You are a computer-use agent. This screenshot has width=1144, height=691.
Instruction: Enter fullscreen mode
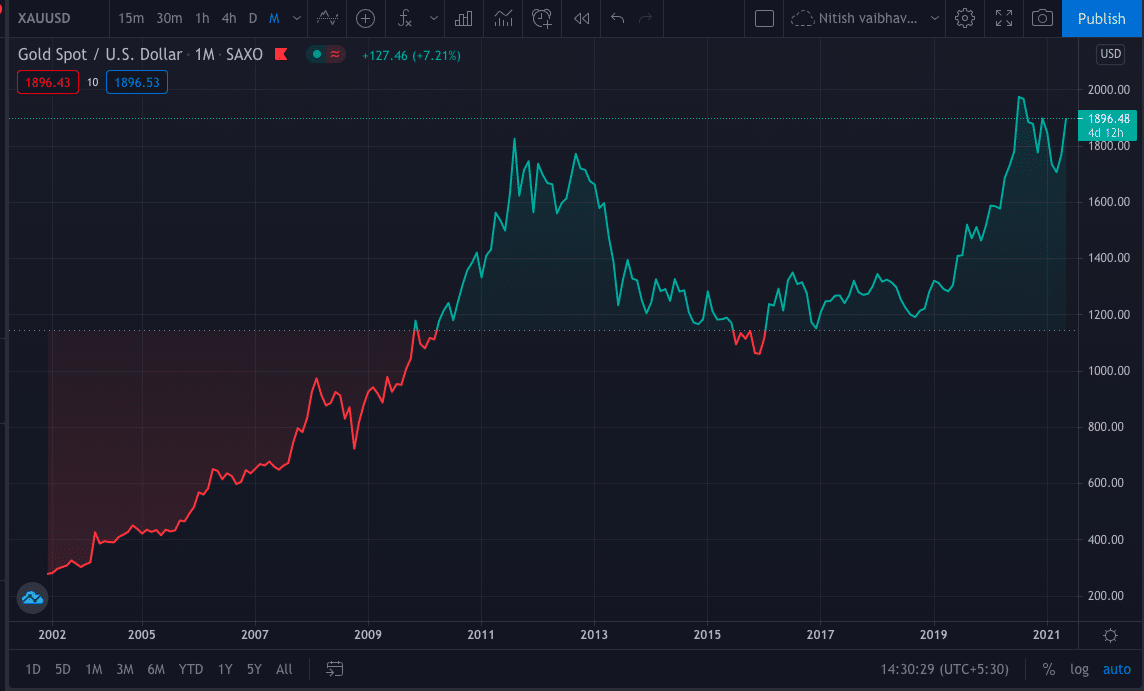pos(1004,18)
